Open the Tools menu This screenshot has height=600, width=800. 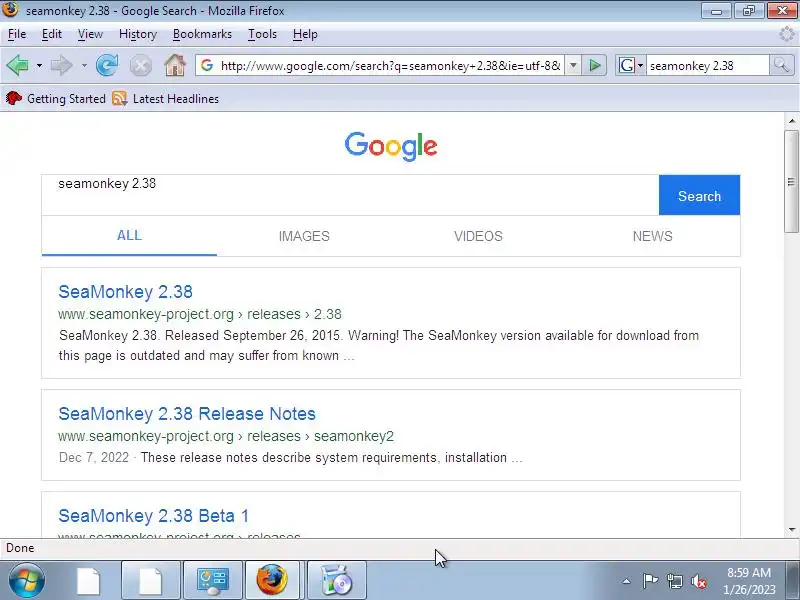click(262, 34)
